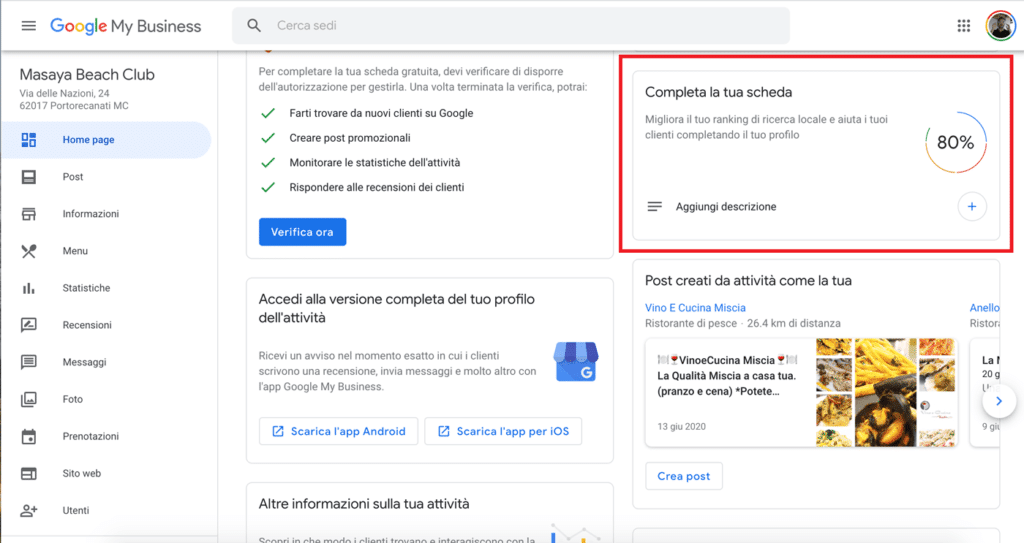Click the Statistiche bar chart icon
The image size is (1024, 543).
(x=29, y=288)
